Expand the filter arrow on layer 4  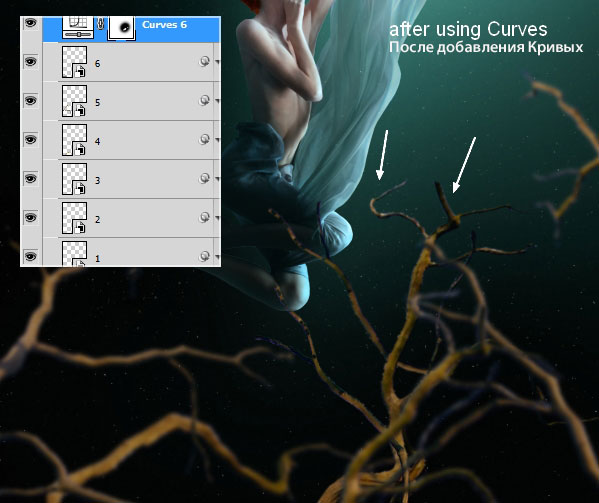(x=217, y=140)
